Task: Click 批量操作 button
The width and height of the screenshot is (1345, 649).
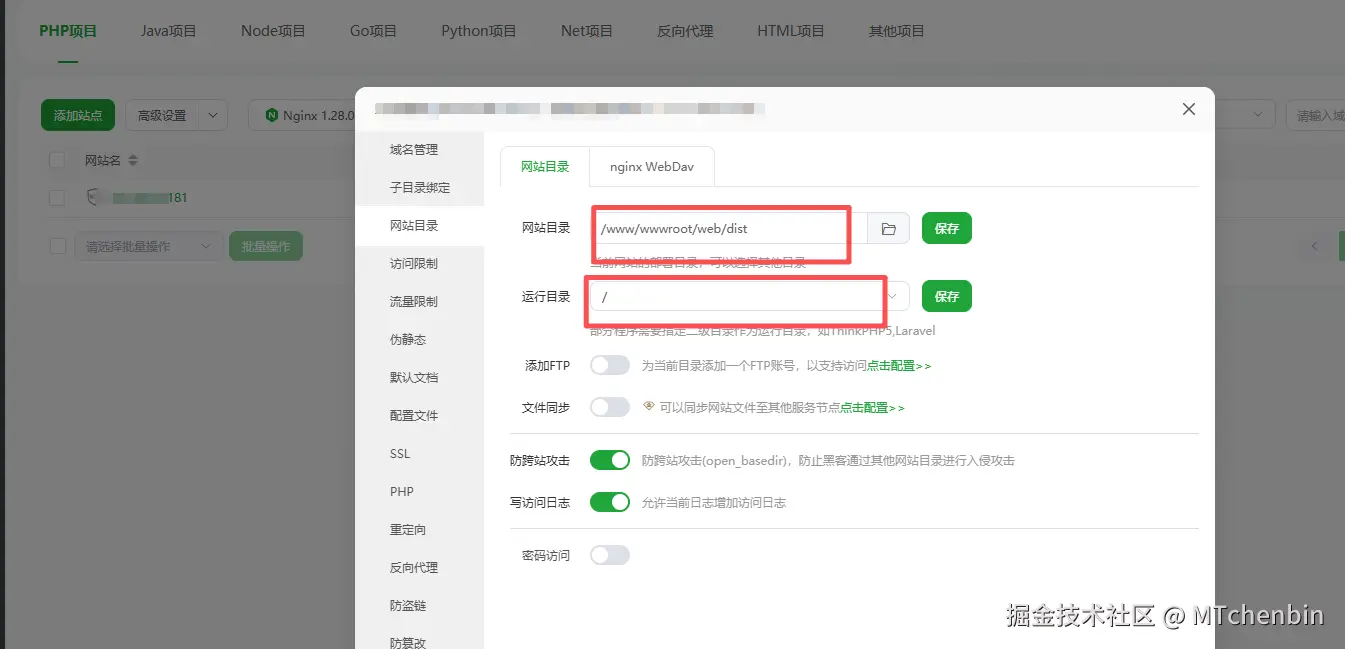Action: click(265, 246)
